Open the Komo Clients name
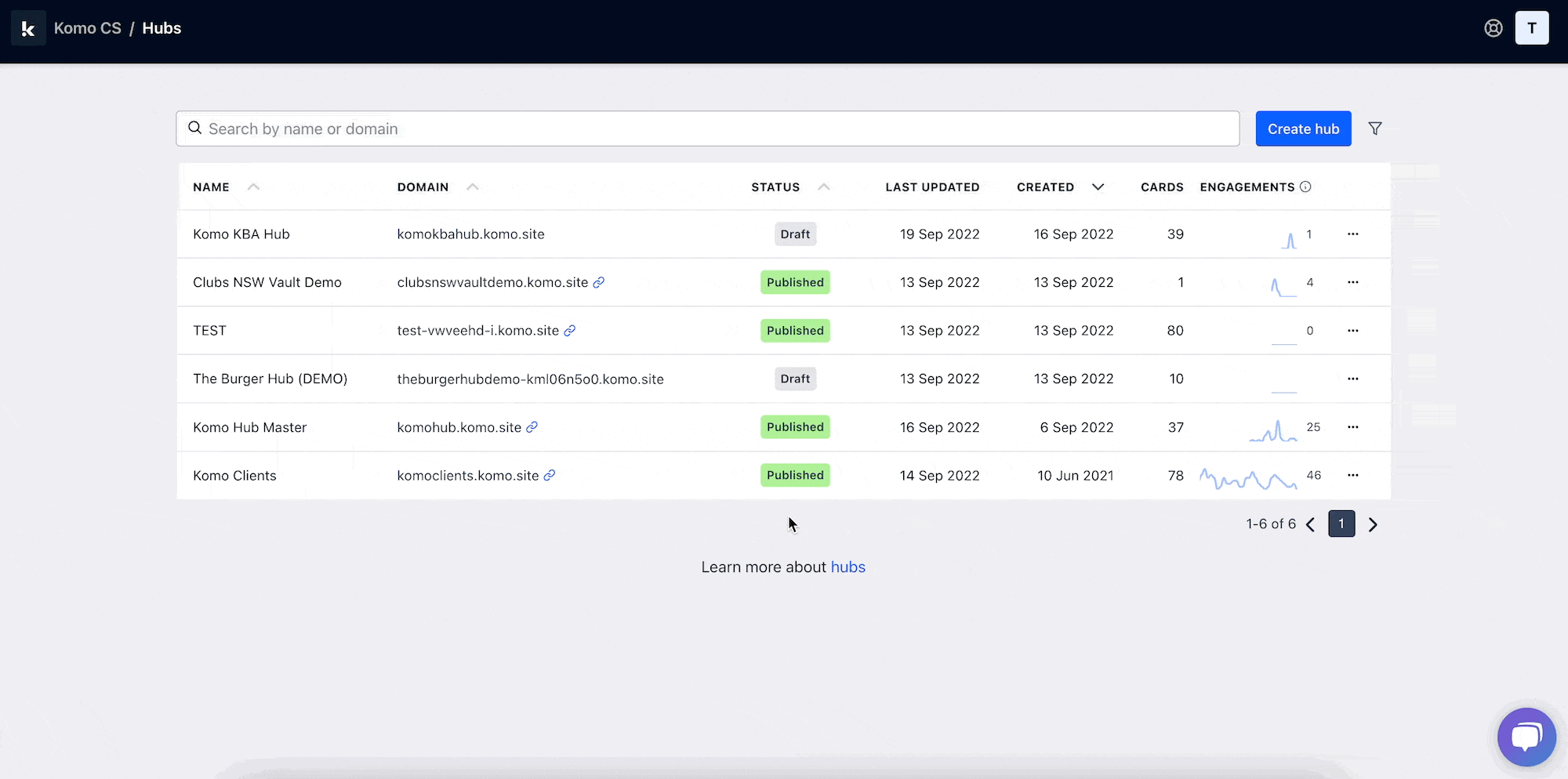 click(235, 476)
